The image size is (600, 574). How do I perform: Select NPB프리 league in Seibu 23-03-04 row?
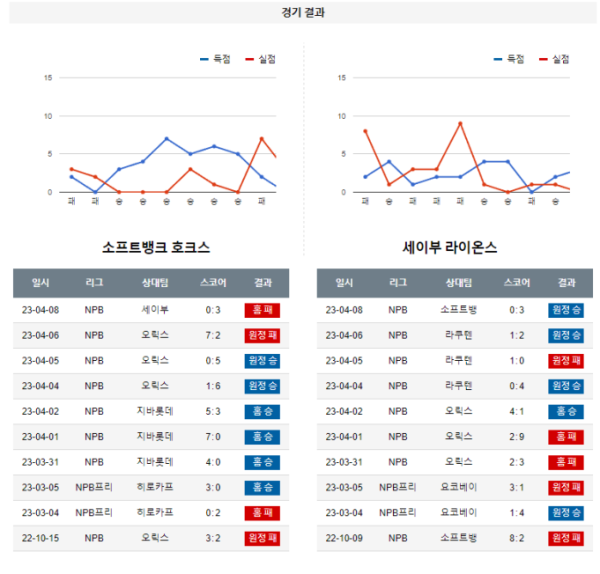click(x=398, y=512)
